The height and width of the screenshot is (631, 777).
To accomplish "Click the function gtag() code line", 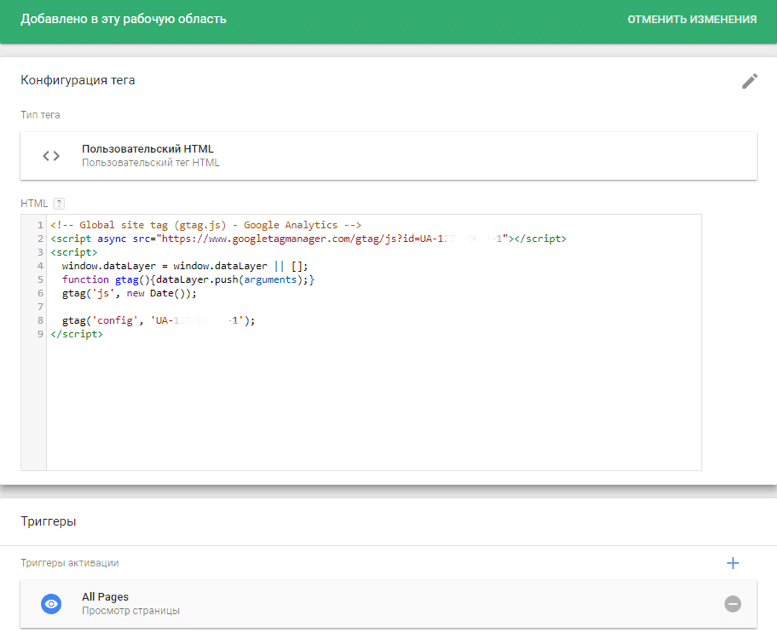I will click(188, 280).
